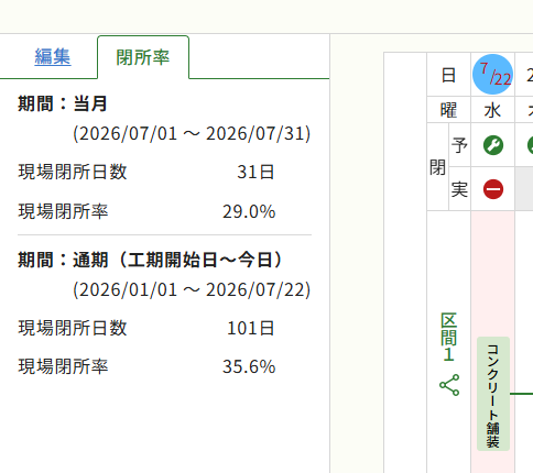The width and height of the screenshot is (533, 473).
Task: Click the 2026/01/01 ～ 2026/07/22 date range text
Action: 192,290
